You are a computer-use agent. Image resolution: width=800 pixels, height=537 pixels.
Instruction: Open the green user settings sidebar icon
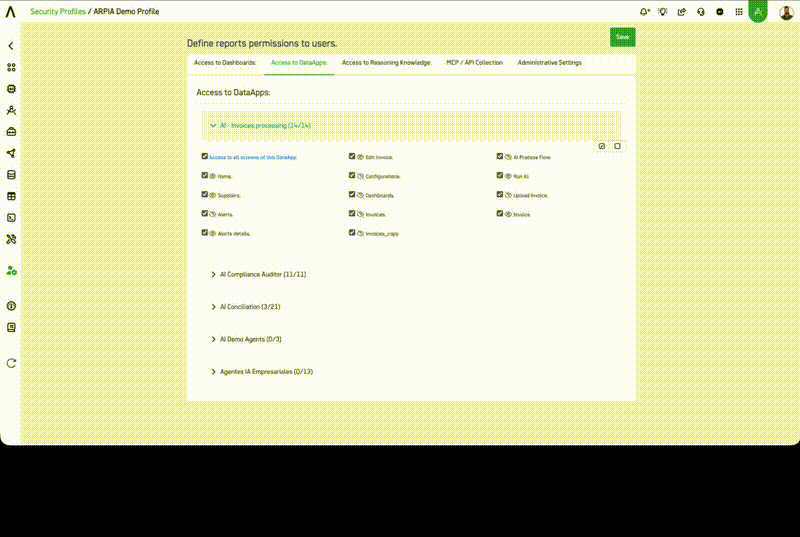point(11,270)
